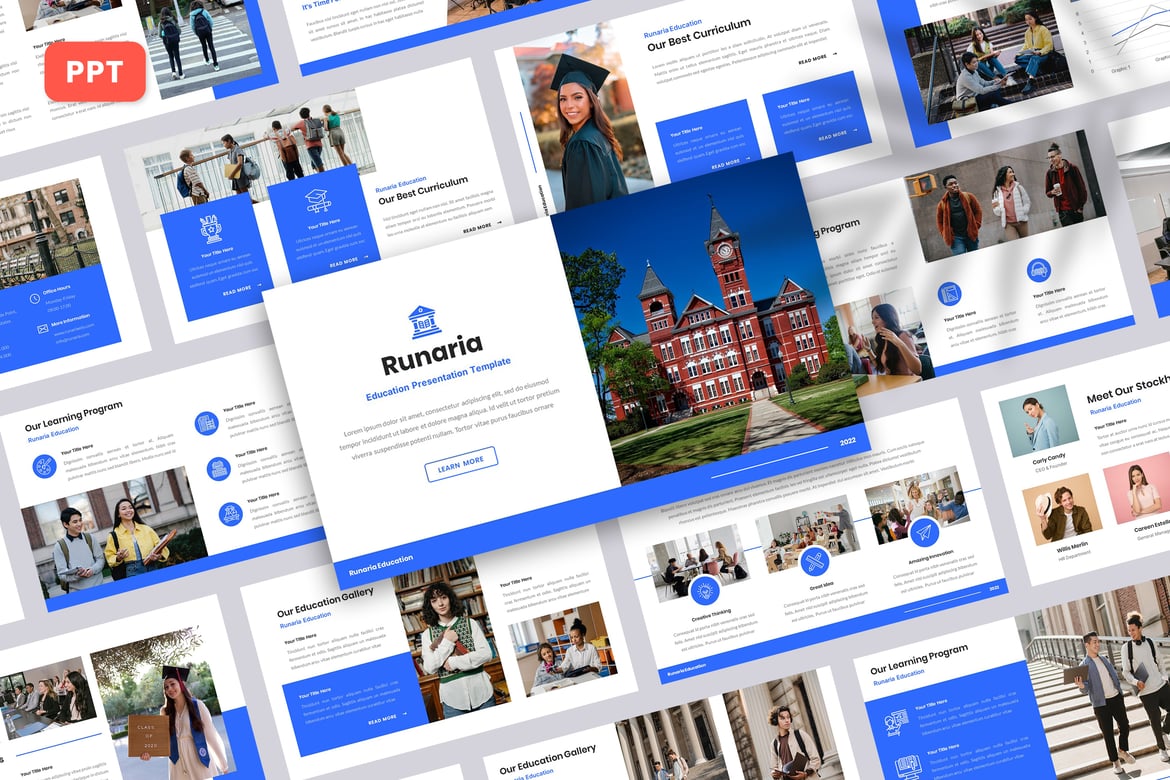This screenshot has width=1170, height=780.
Task: Click the Office Hours label
Action: [x=57, y=290]
